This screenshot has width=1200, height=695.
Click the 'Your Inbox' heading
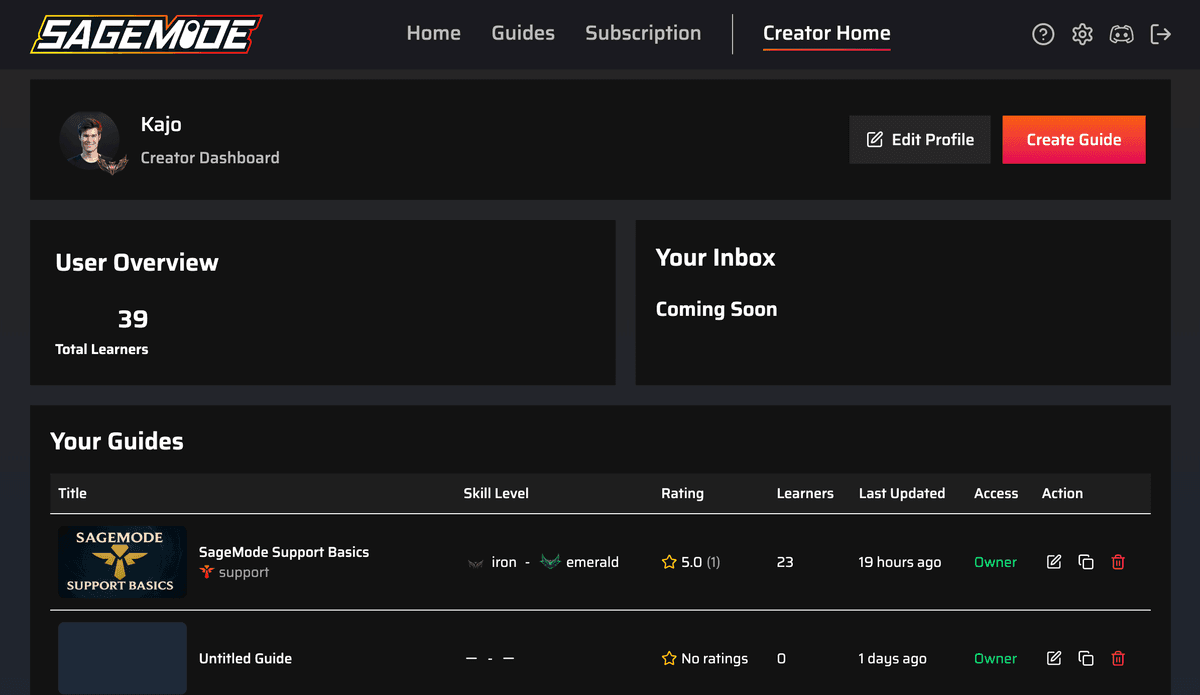click(x=715, y=257)
